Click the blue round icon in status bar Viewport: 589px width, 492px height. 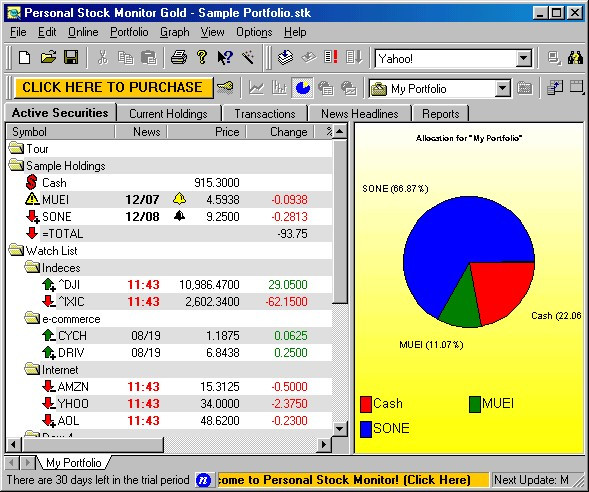point(204,480)
